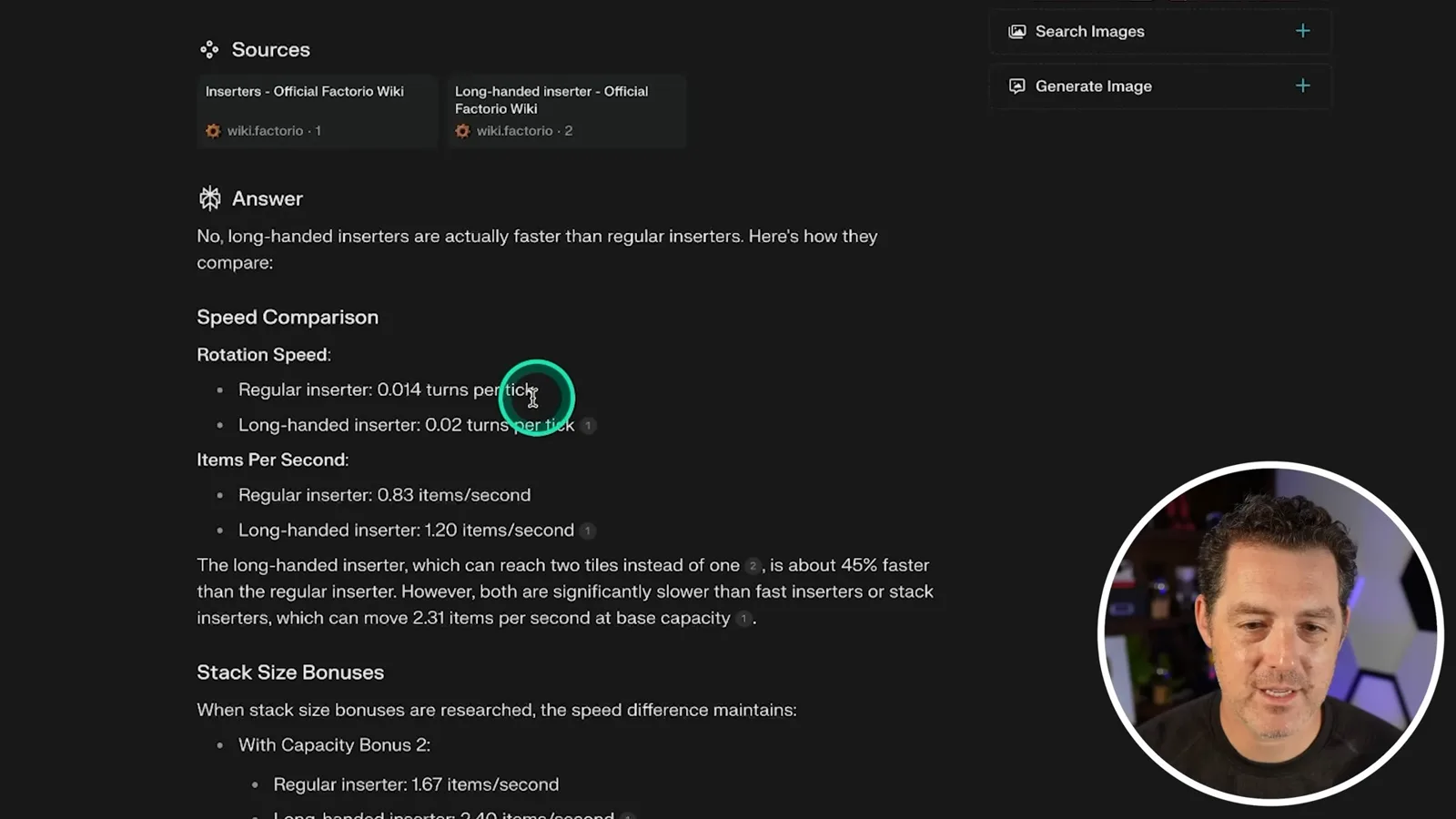The image size is (1456, 819).
Task: Click the Answer section logo icon
Action: pyautogui.click(x=210, y=198)
